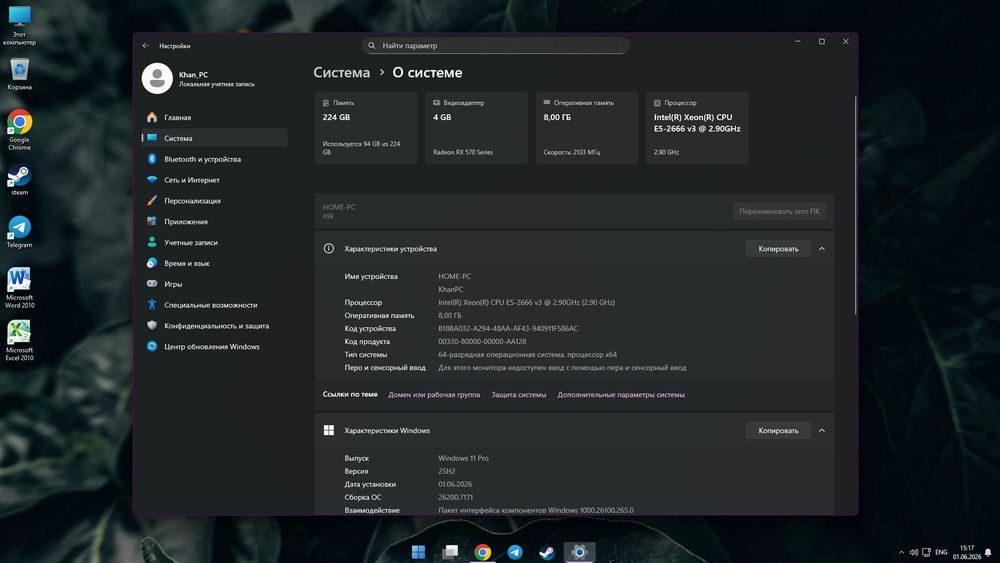
Task: Open the notification bell in tray
Action: click(988, 552)
